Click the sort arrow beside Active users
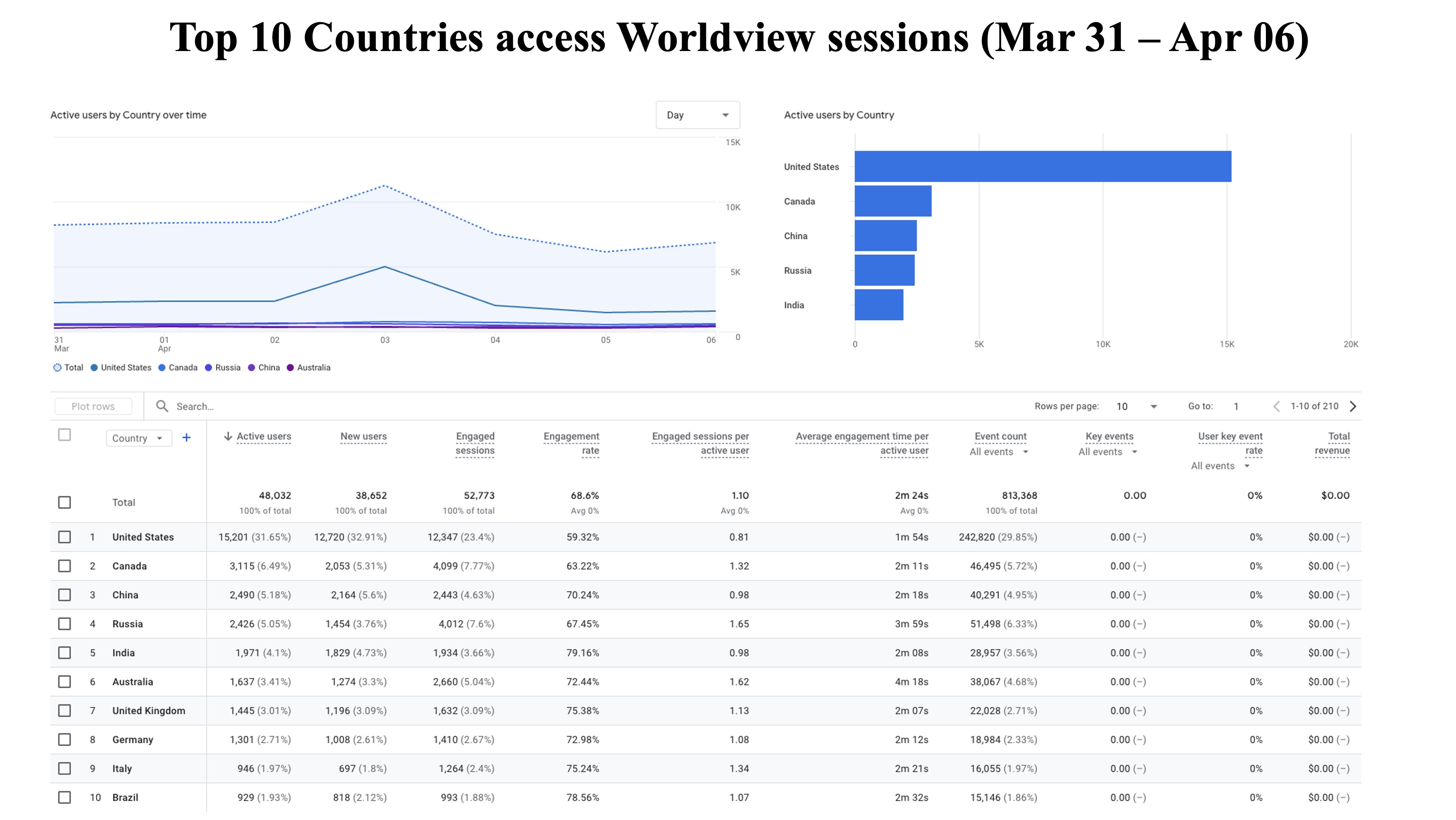1456x820 pixels. coord(228,436)
